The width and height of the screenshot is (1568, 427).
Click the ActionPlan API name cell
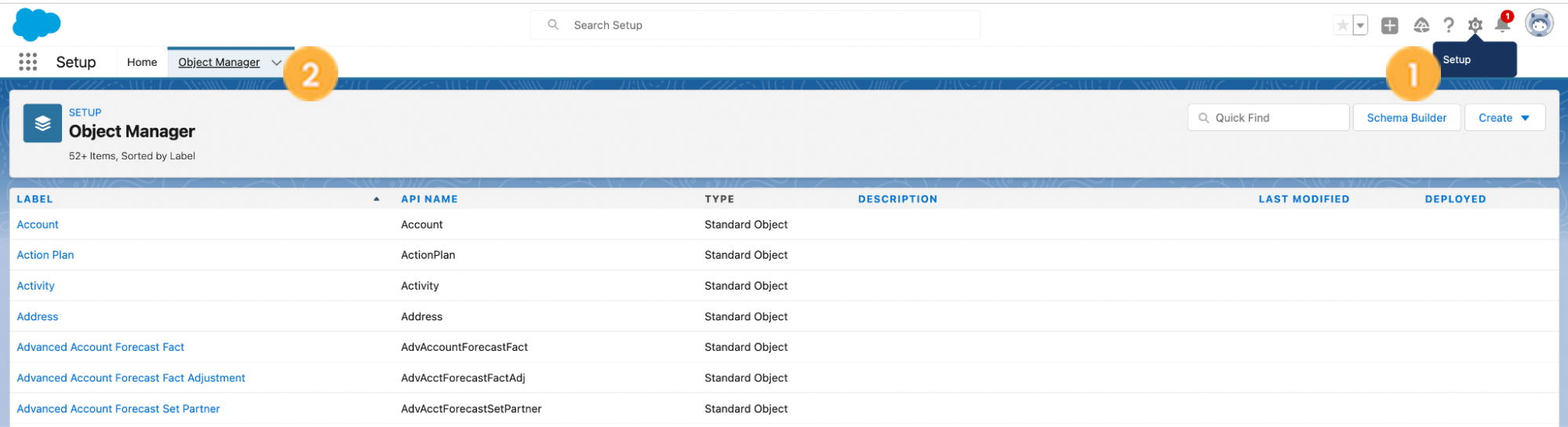(427, 255)
